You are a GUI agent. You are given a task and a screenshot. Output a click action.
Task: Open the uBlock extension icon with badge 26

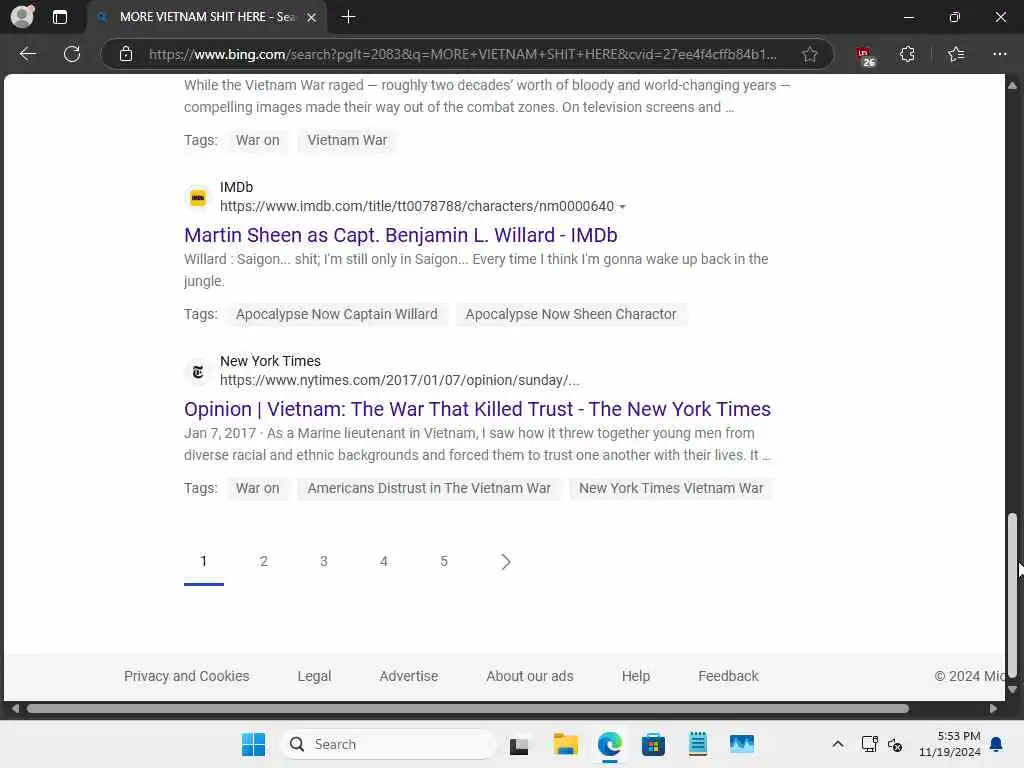coord(865,56)
